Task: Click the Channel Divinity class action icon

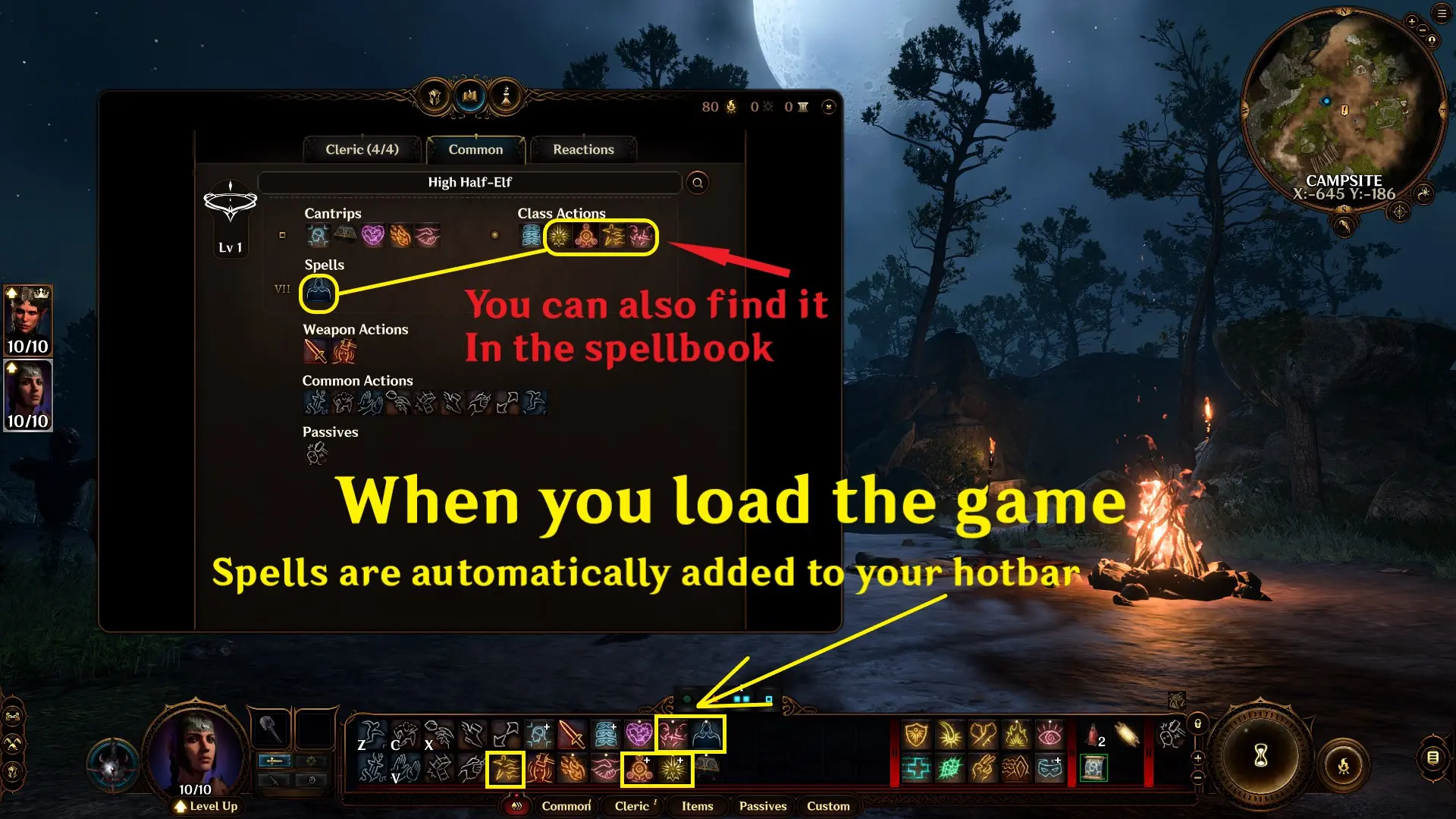Action: coord(558,236)
